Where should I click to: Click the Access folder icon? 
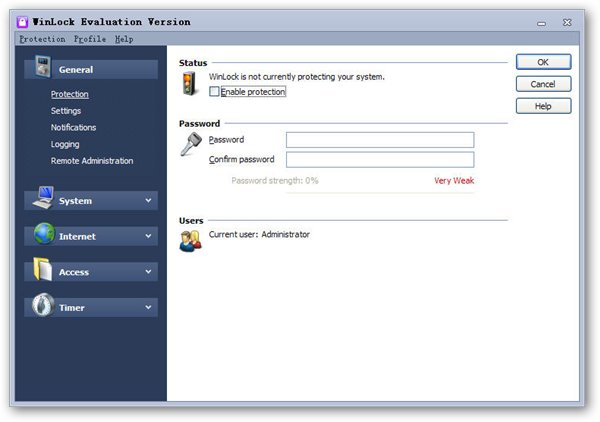pyautogui.click(x=43, y=269)
